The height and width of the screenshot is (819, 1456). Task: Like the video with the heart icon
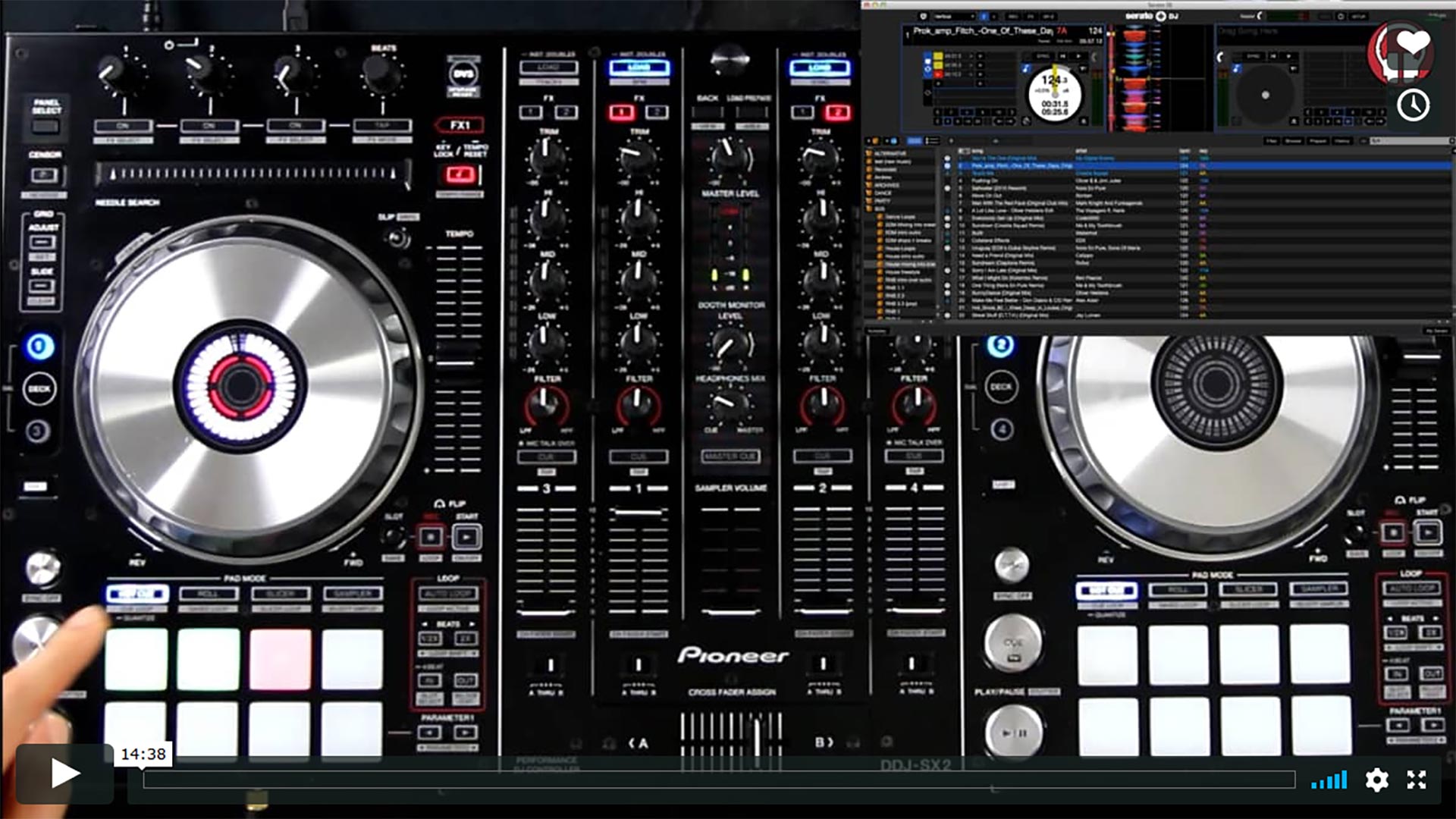(1413, 42)
